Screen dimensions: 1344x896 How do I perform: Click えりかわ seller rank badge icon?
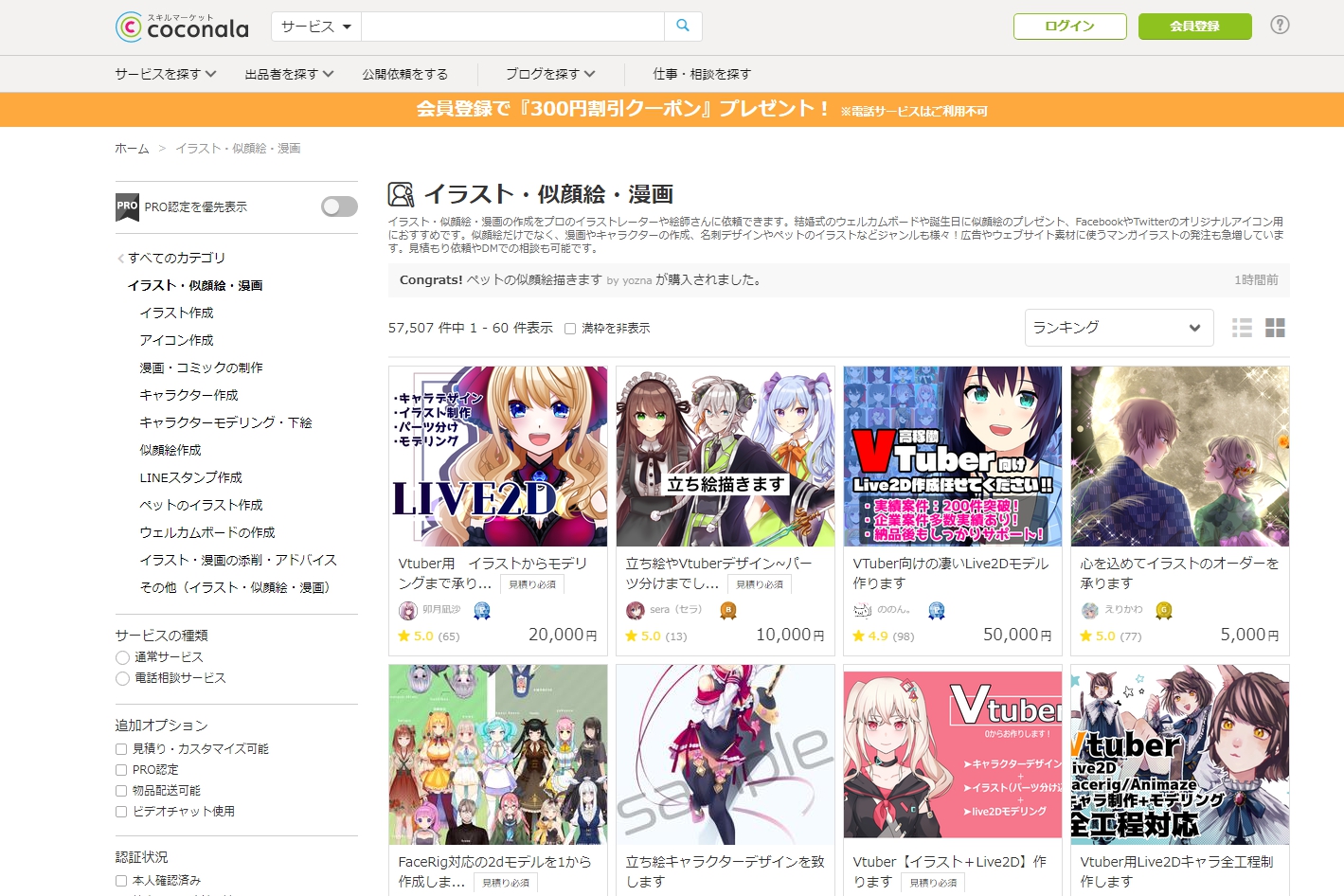(1164, 610)
